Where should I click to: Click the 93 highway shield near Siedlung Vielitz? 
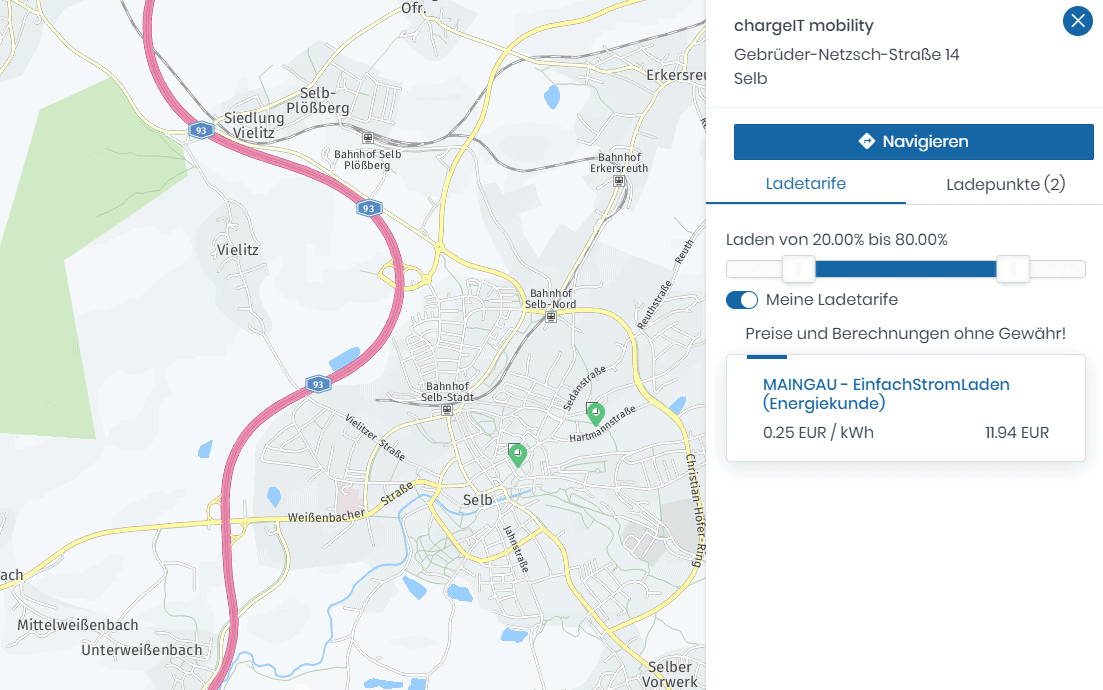(201, 130)
